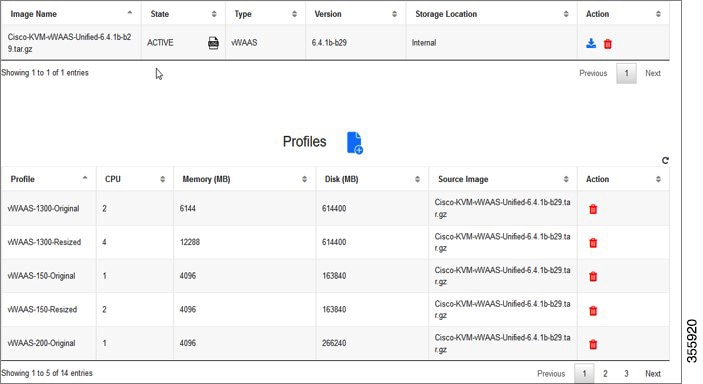Refresh the Profiles table

tap(665, 160)
